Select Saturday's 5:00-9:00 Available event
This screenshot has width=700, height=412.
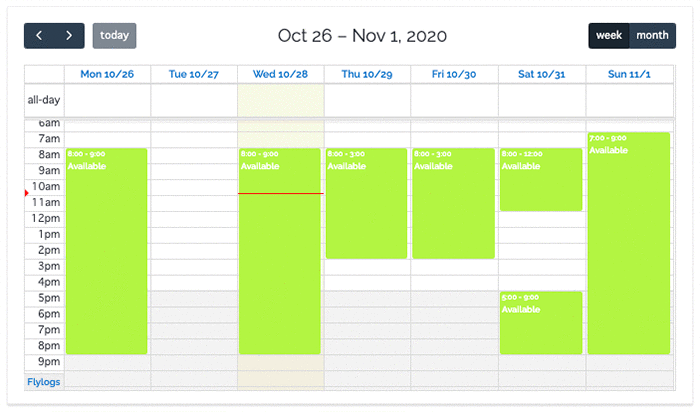click(541, 323)
